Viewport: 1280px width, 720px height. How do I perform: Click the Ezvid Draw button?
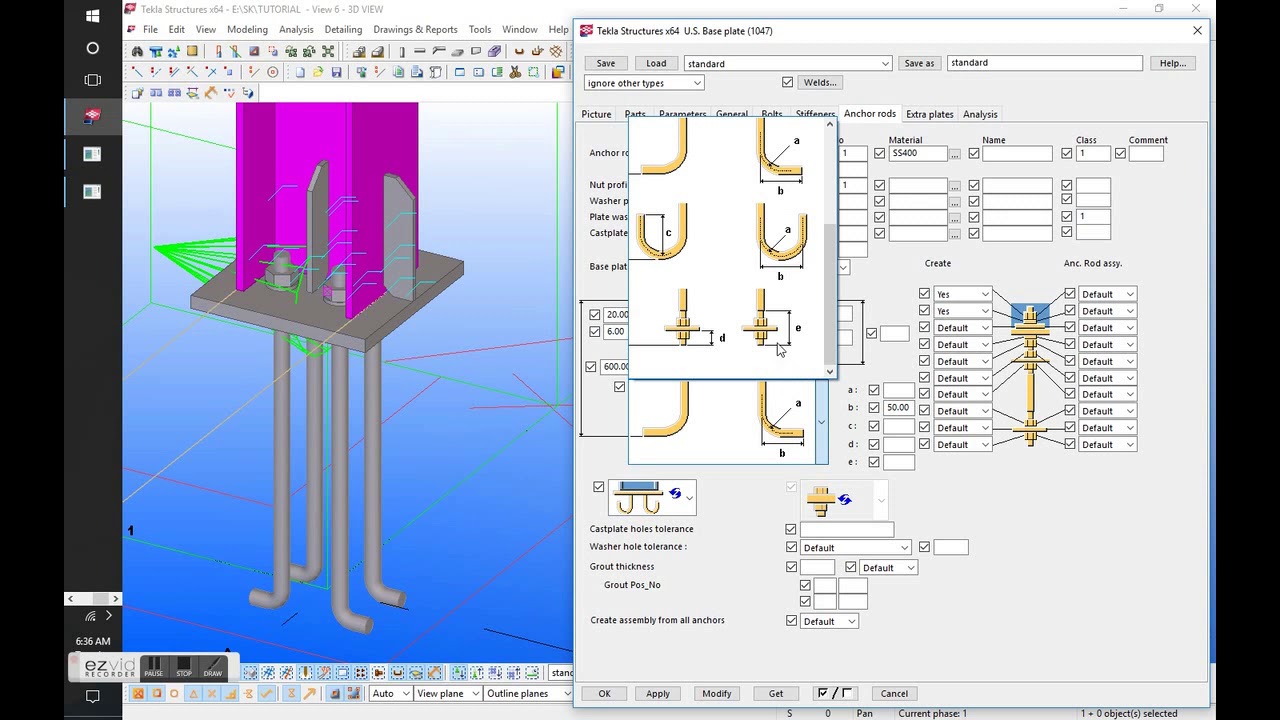click(212, 667)
